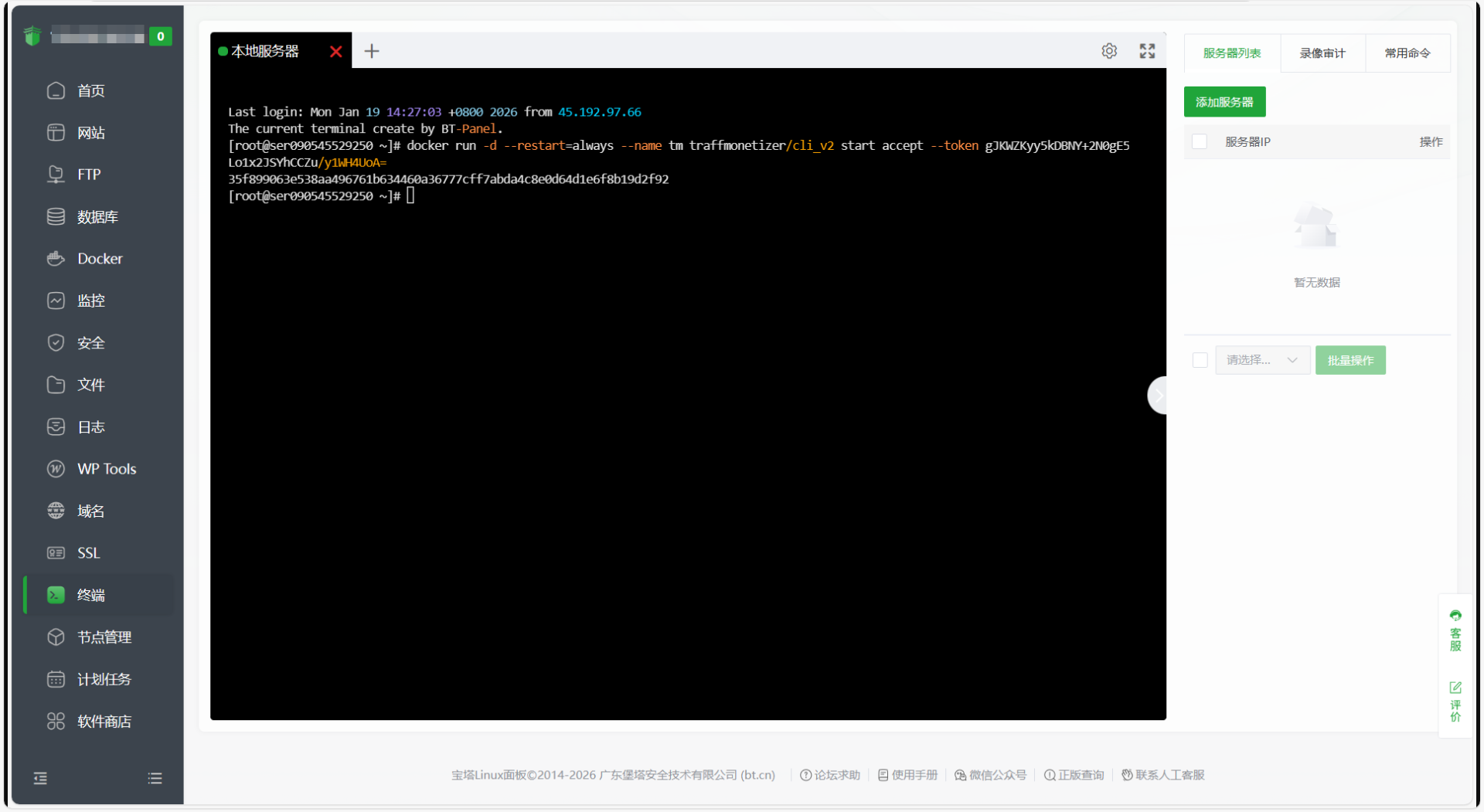Open terminal settings gear icon
Viewport: 1484px width, 812px height.
click(1109, 51)
